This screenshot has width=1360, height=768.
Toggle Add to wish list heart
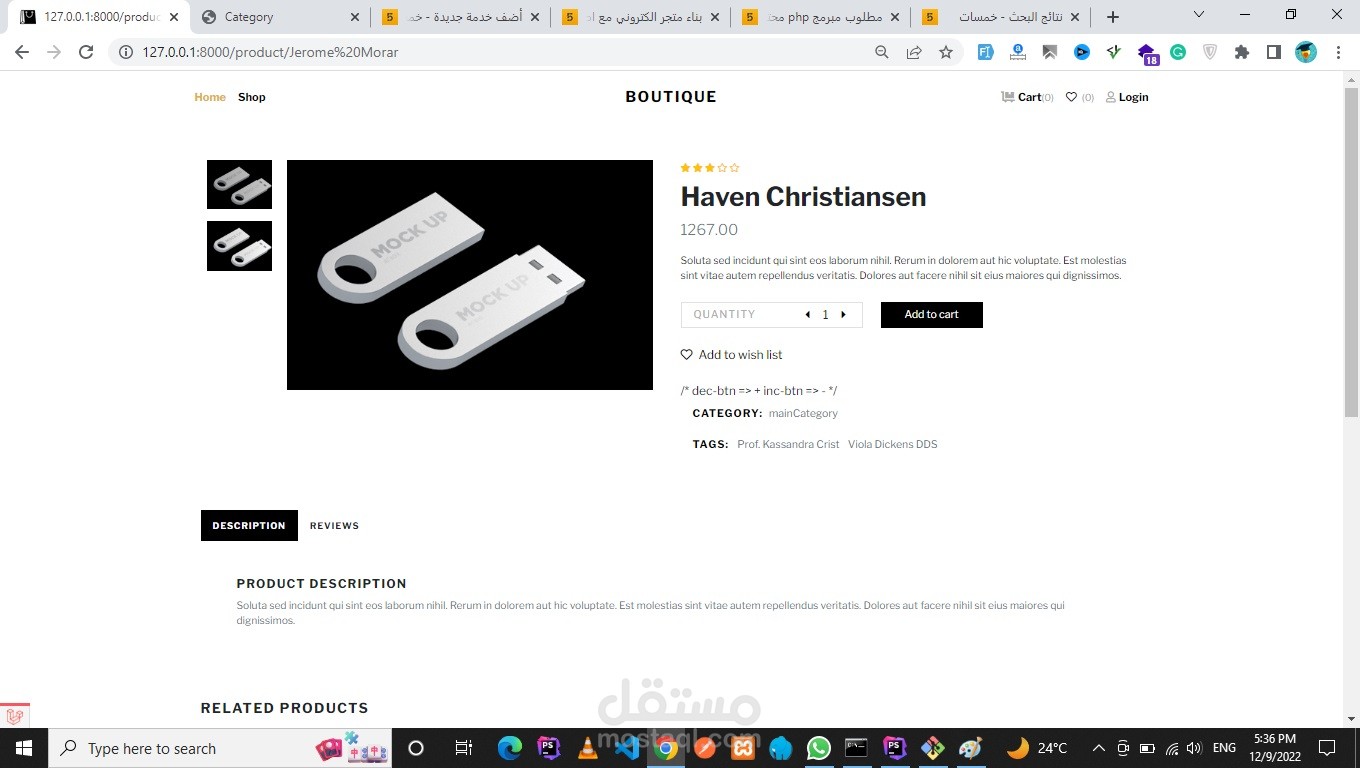point(686,355)
